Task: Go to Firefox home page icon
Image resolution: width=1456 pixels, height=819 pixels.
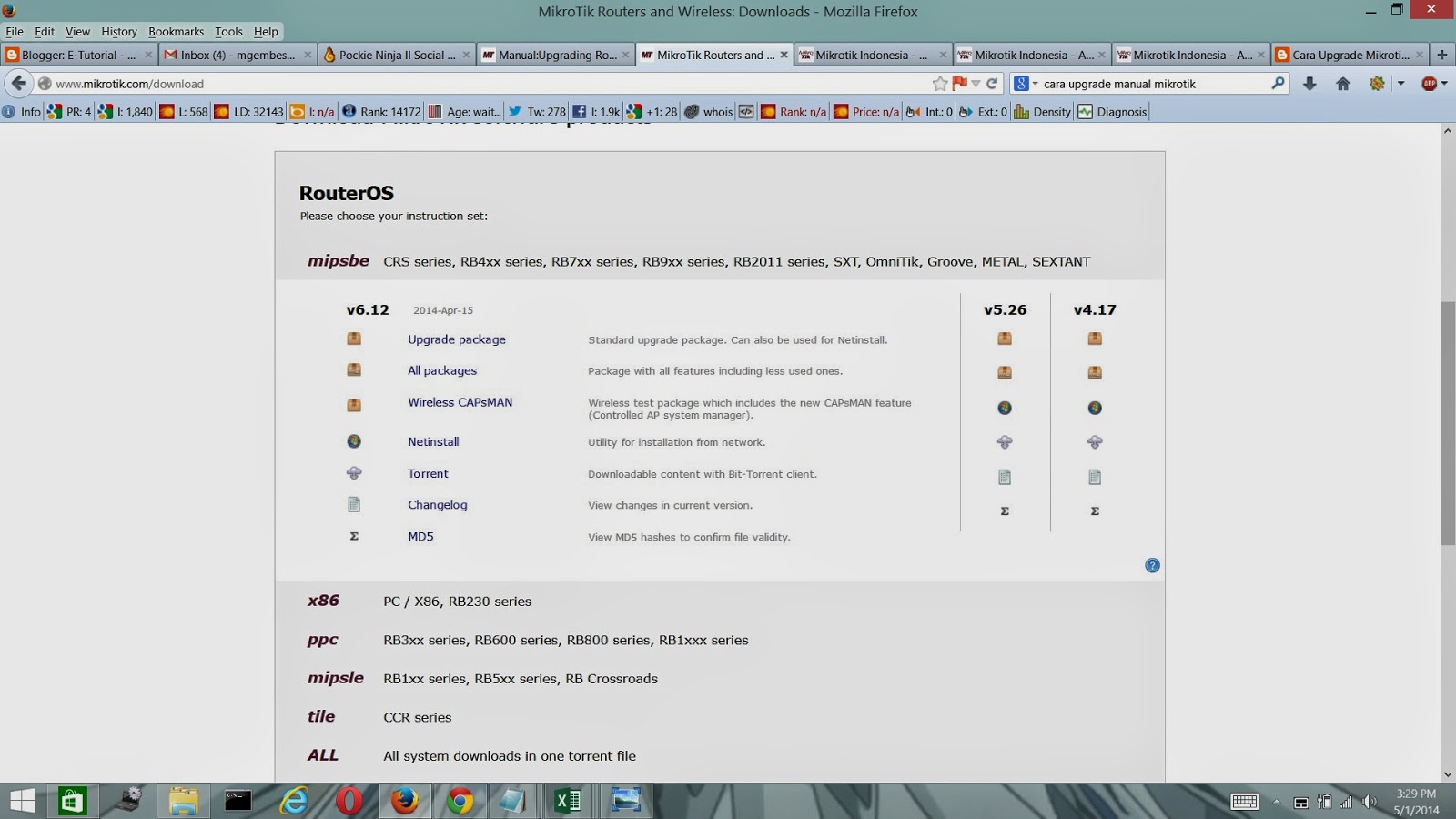Action: pos(1343,83)
